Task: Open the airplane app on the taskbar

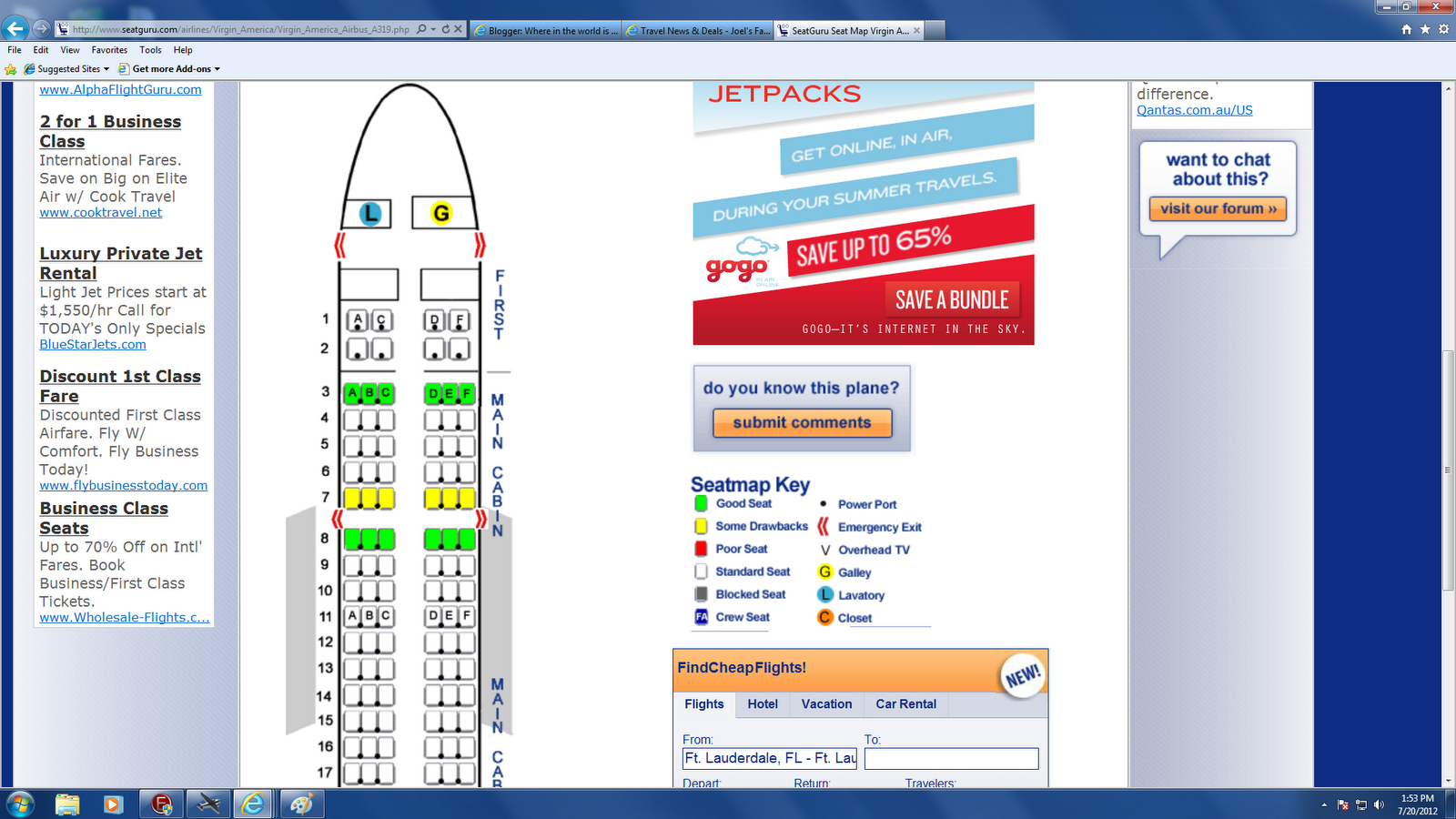Action: (x=208, y=804)
